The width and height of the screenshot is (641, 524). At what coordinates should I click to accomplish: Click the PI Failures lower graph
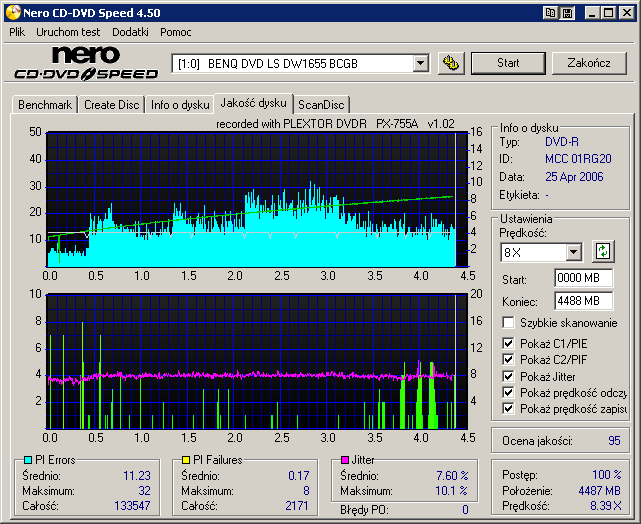click(257, 361)
